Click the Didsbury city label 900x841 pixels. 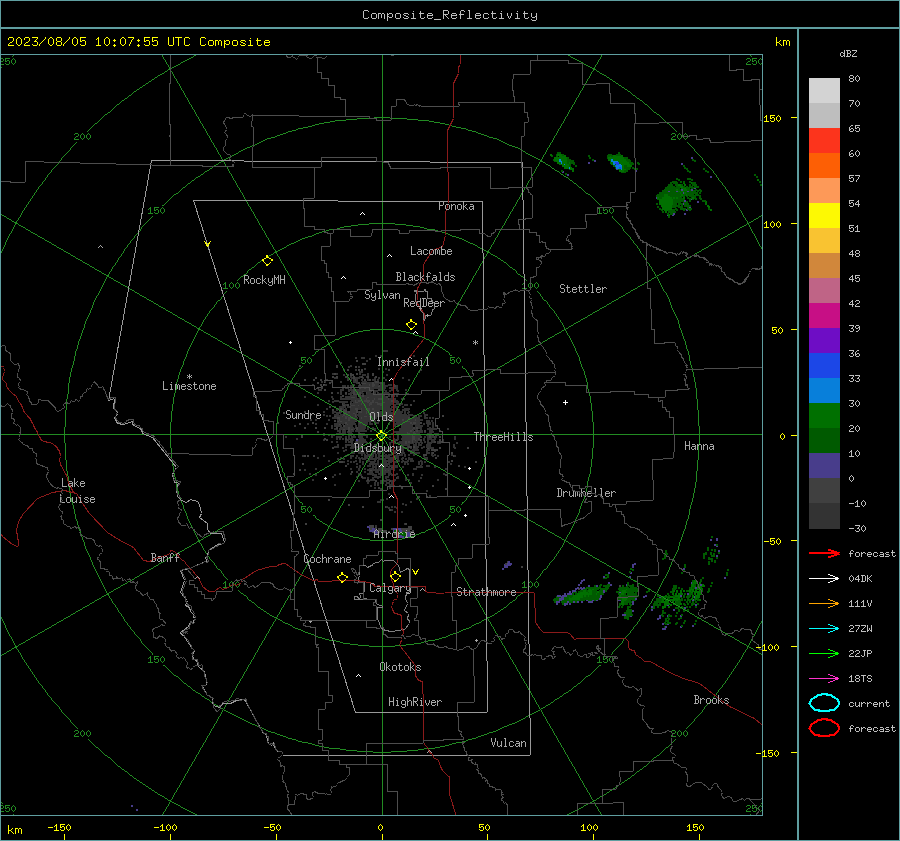coord(378,448)
